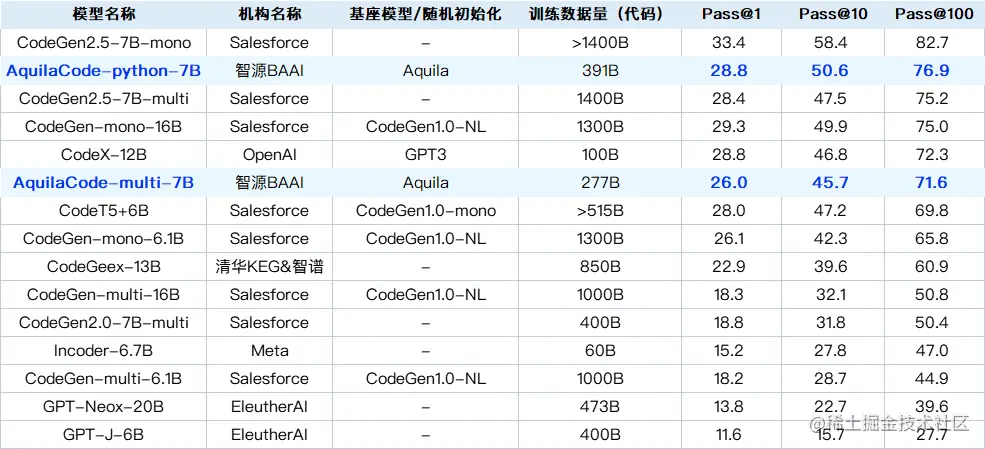The width and height of the screenshot is (985, 449).
Task: Click the 22.9 Pass@1 value
Action: tap(729, 267)
